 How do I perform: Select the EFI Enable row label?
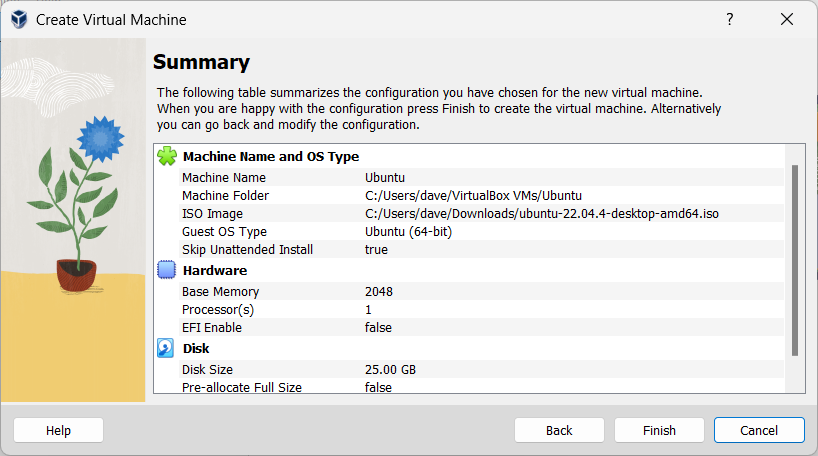(x=212, y=328)
